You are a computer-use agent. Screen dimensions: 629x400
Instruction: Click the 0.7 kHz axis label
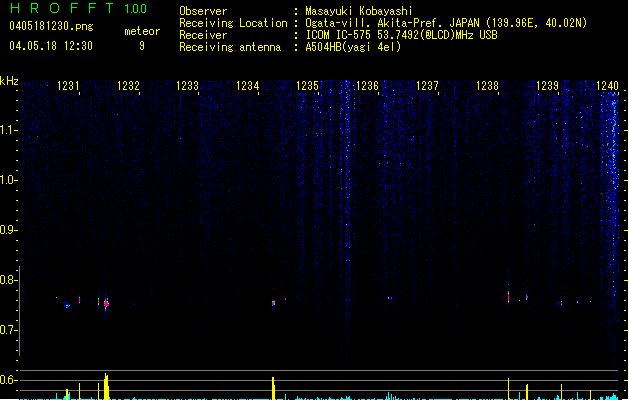(8, 330)
